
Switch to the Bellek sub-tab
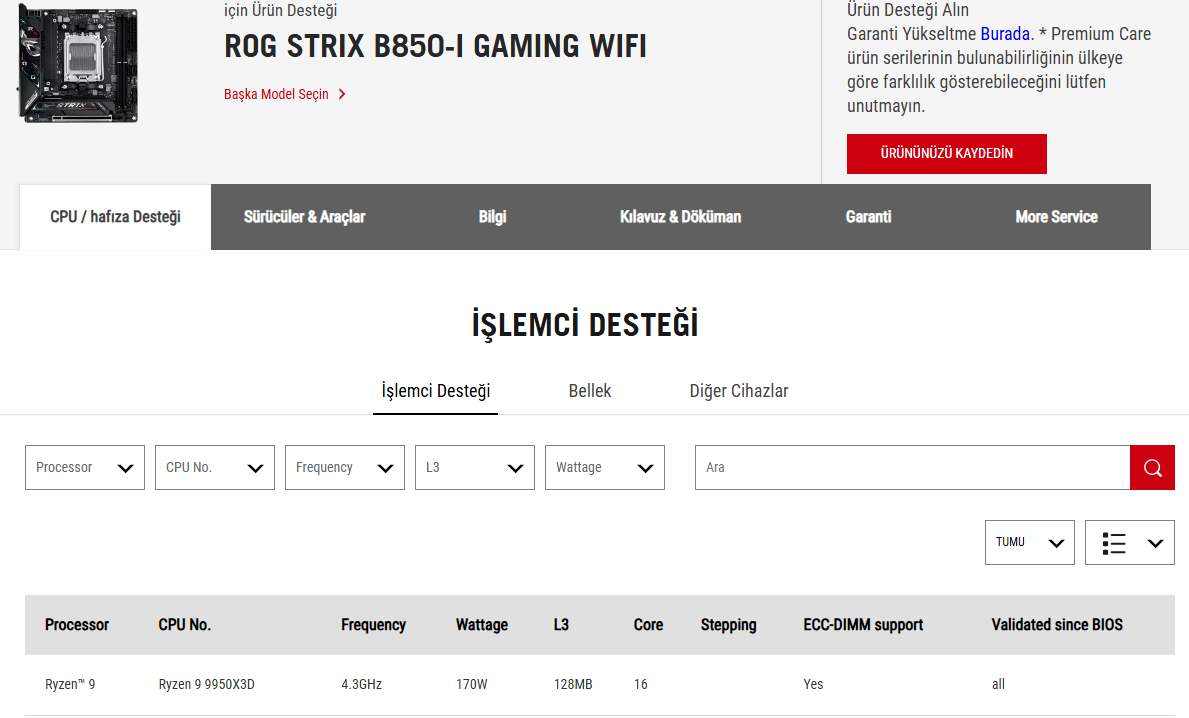[x=590, y=391]
